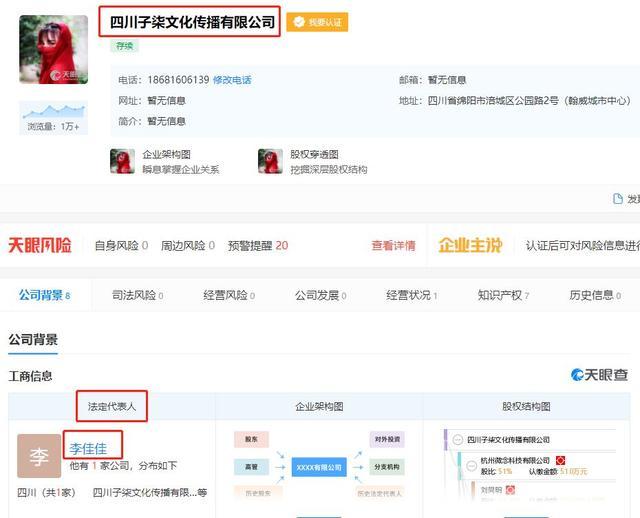Click the blue XXXX有限公司 center box
The width and height of the screenshot is (640, 518).
[x=319, y=467]
